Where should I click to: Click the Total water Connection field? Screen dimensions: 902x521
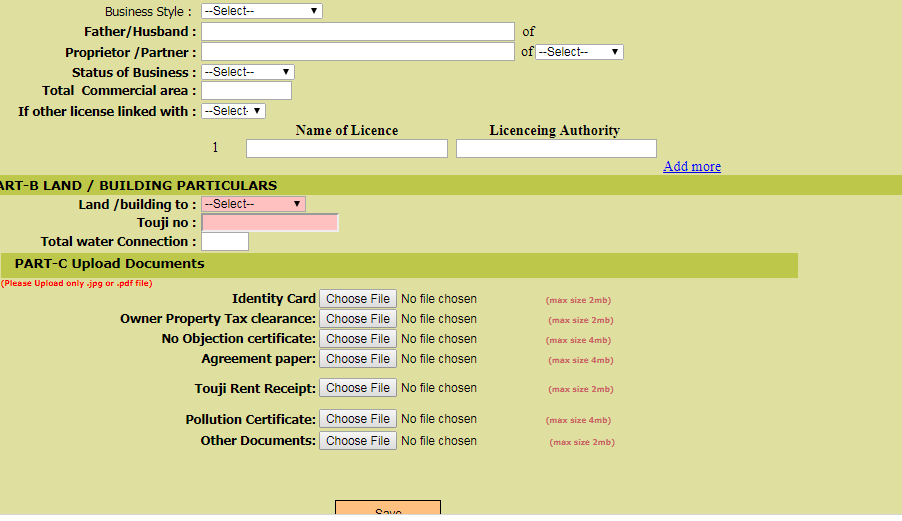[225, 242]
